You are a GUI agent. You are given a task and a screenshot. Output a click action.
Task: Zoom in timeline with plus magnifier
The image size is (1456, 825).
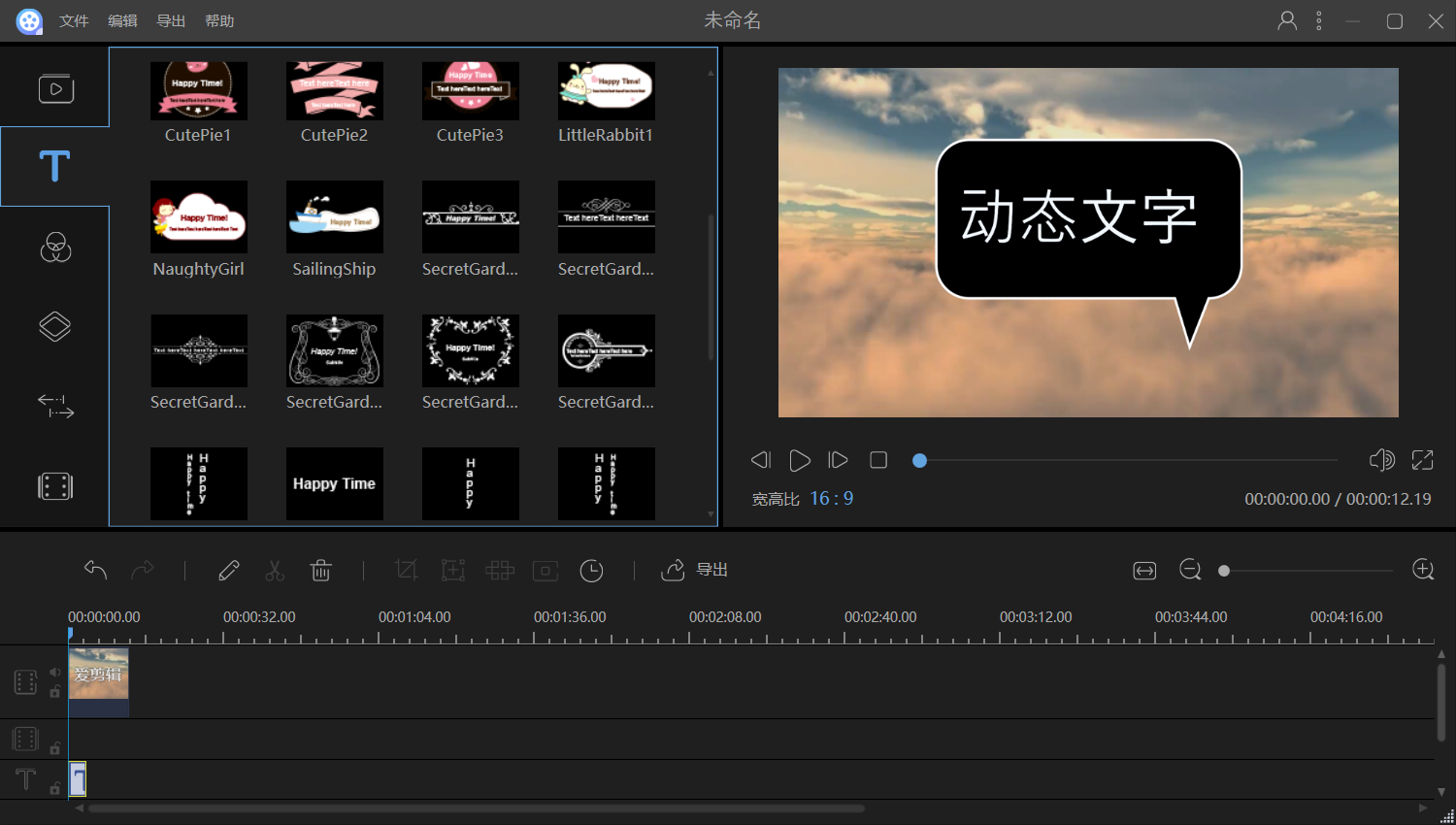1423,570
